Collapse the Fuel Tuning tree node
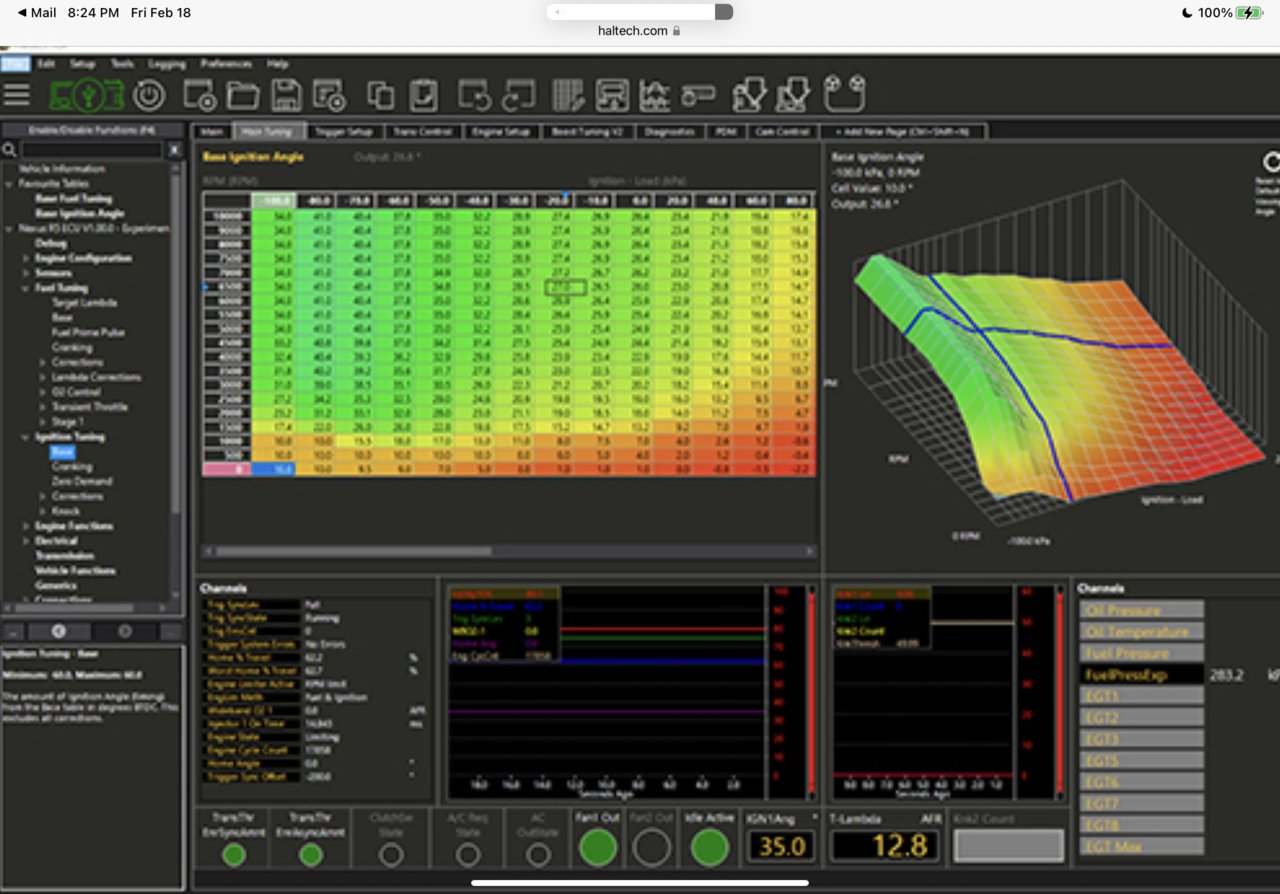This screenshot has width=1280, height=894. pos(26,288)
